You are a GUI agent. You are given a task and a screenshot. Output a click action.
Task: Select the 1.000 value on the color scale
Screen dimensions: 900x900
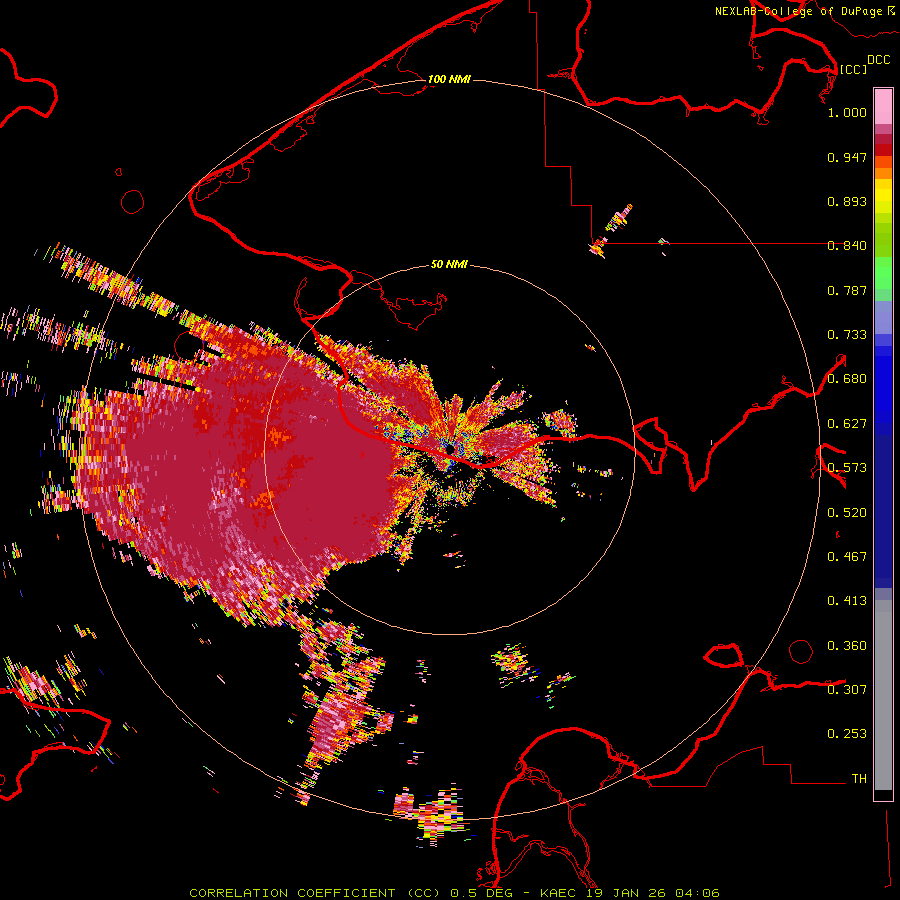847,112
